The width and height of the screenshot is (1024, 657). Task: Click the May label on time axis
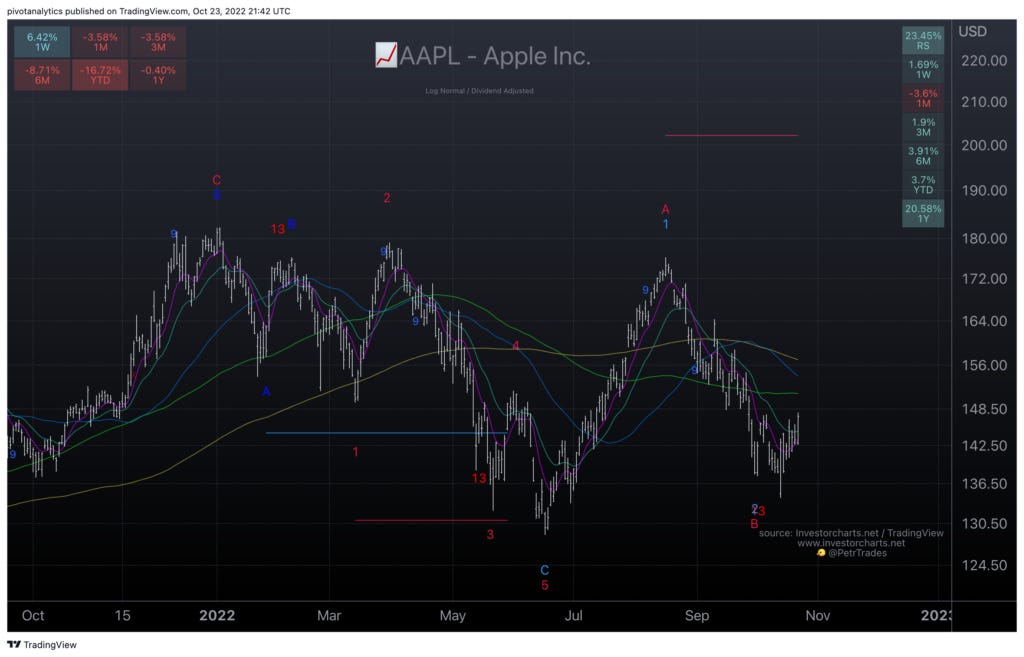(453, 615)
